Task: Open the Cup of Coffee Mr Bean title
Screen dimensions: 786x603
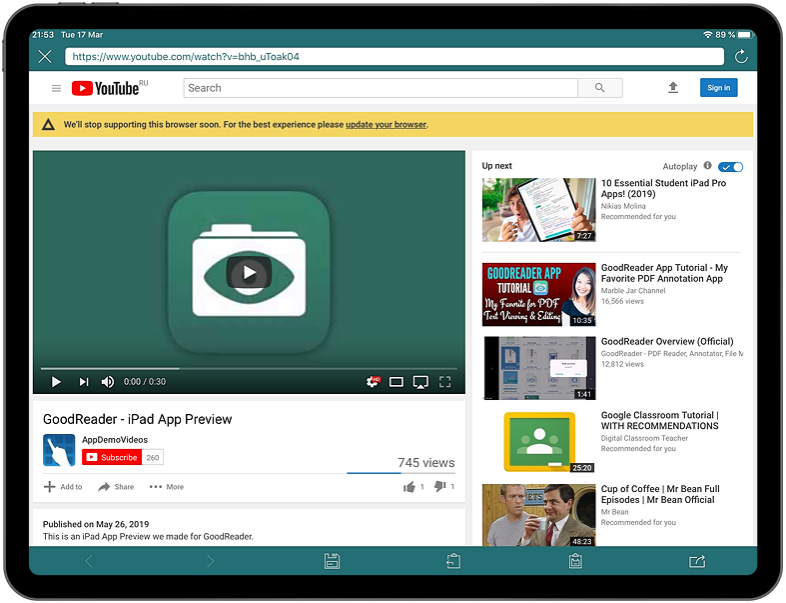Action: coord(660,494)
